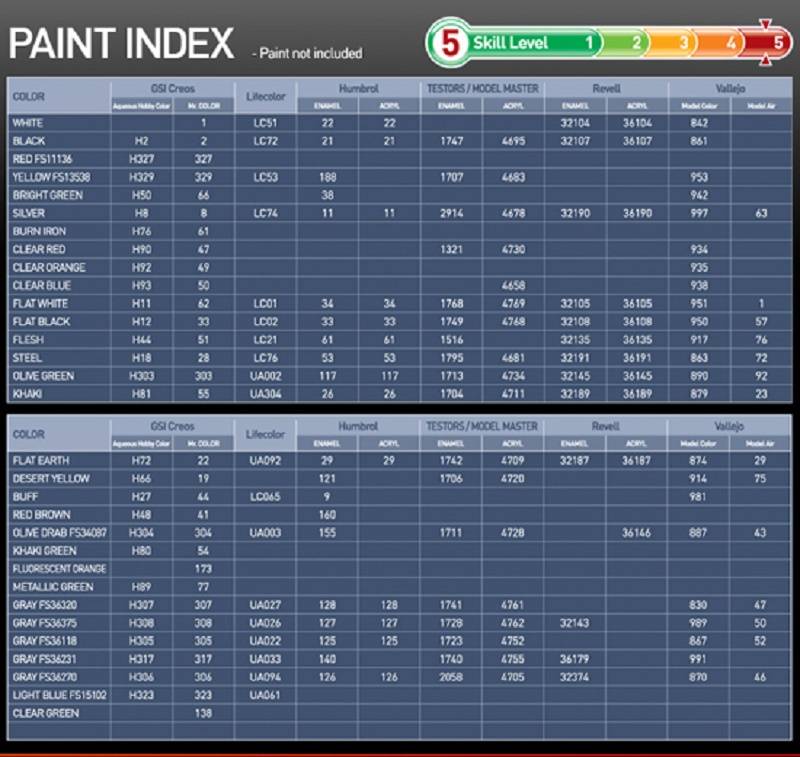The height and width of the screenshot is (757, 800).
Task: Click the 'KHAKI GREEN' color name
Action: click(44, 551)
